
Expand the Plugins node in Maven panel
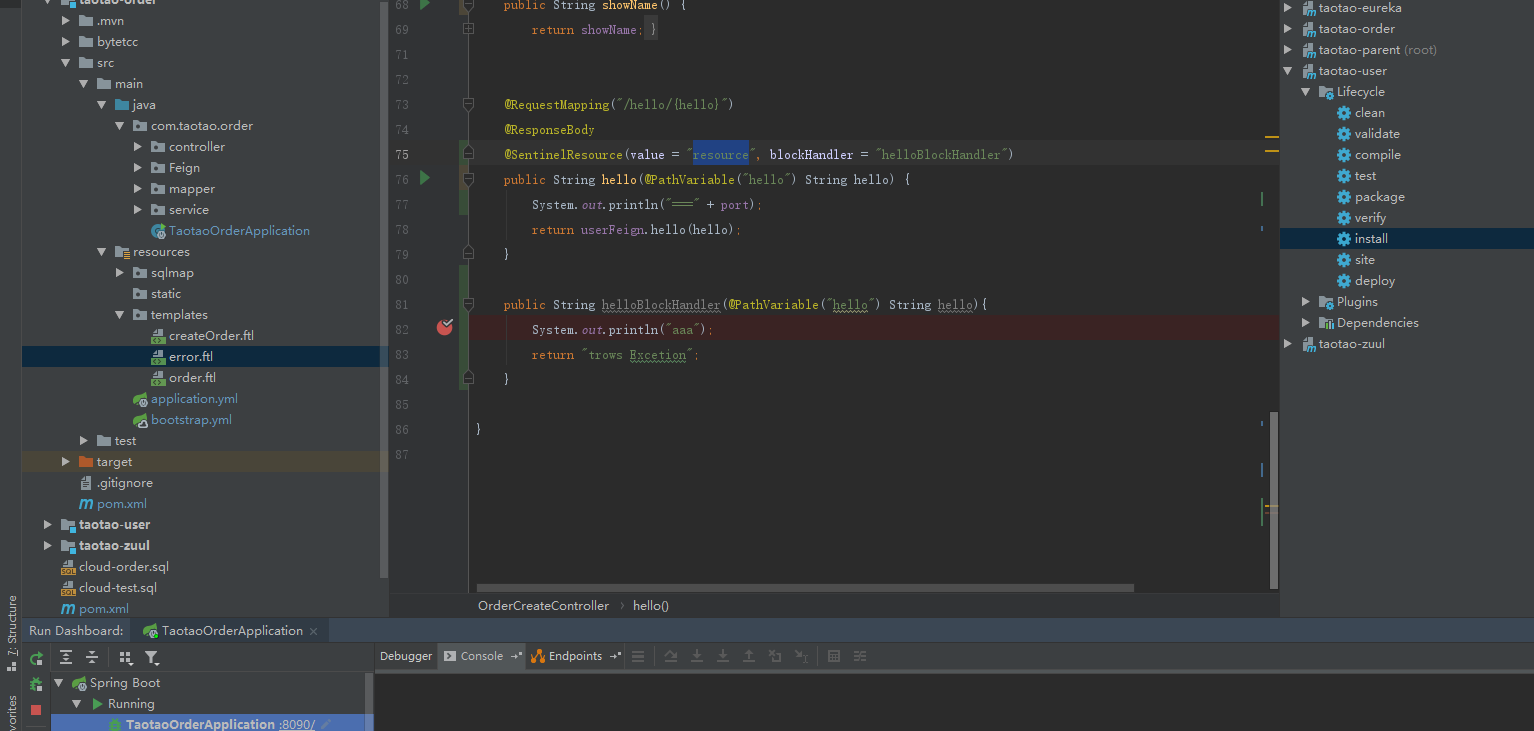click(1306, 302)
